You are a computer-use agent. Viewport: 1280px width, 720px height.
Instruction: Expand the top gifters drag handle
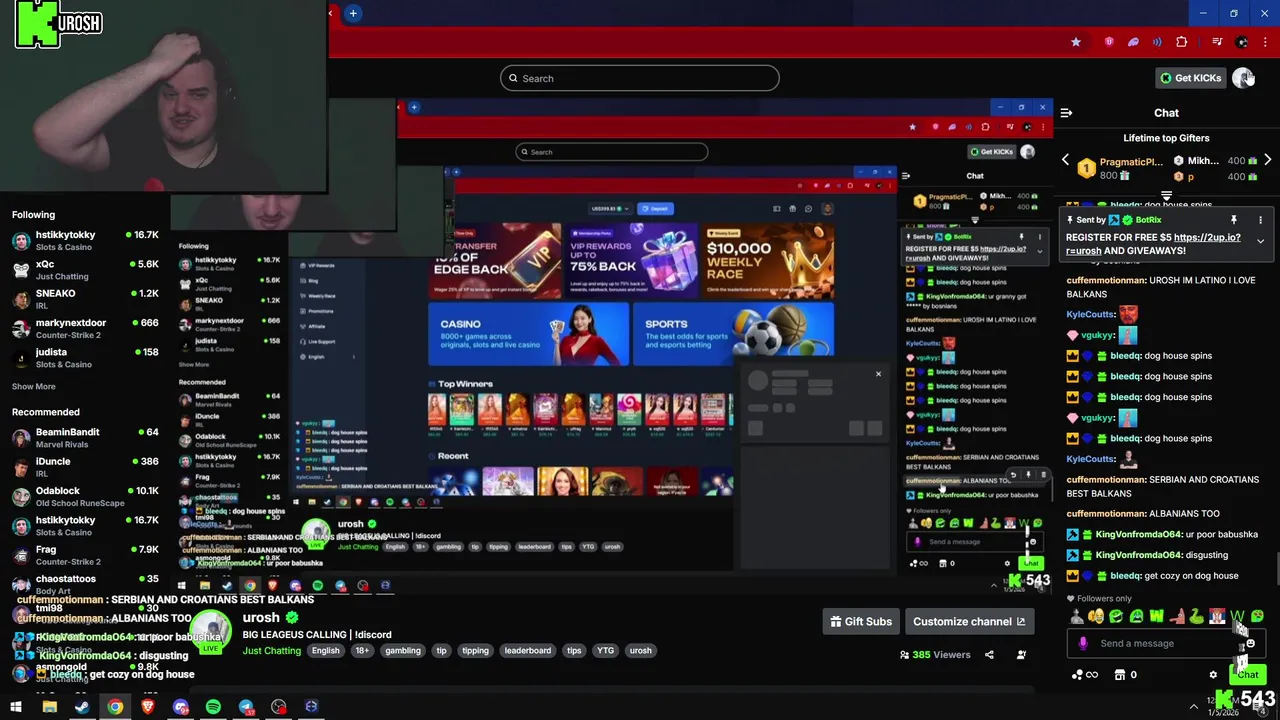[1166, 195]
